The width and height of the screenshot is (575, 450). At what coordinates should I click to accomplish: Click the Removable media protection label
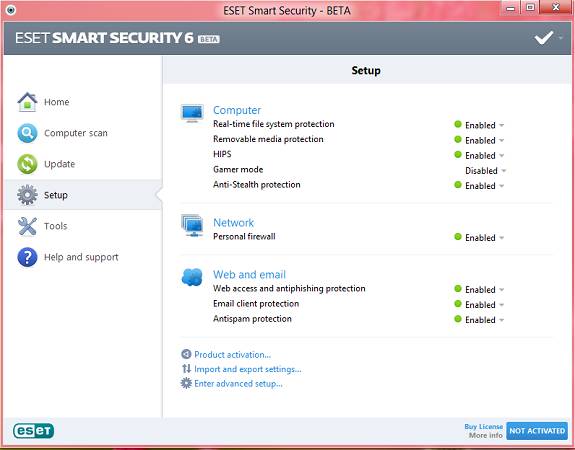[x=268, y=139]
